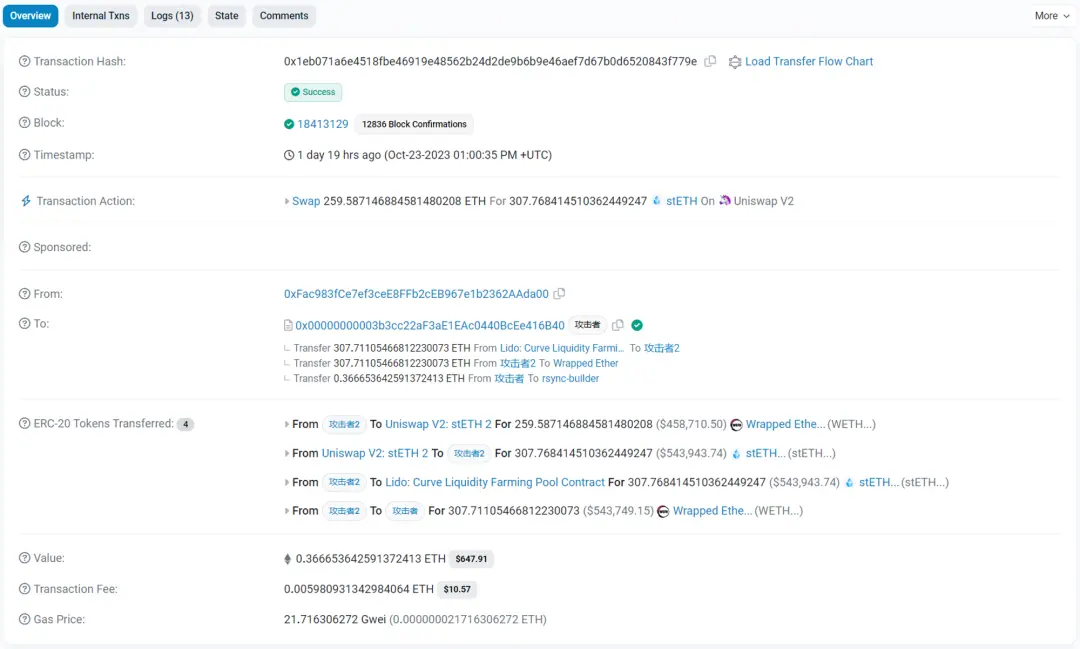Expand the Swap transaction action arrow
This screenshot has width=1080, height=649.
click(x=287, y=201)
